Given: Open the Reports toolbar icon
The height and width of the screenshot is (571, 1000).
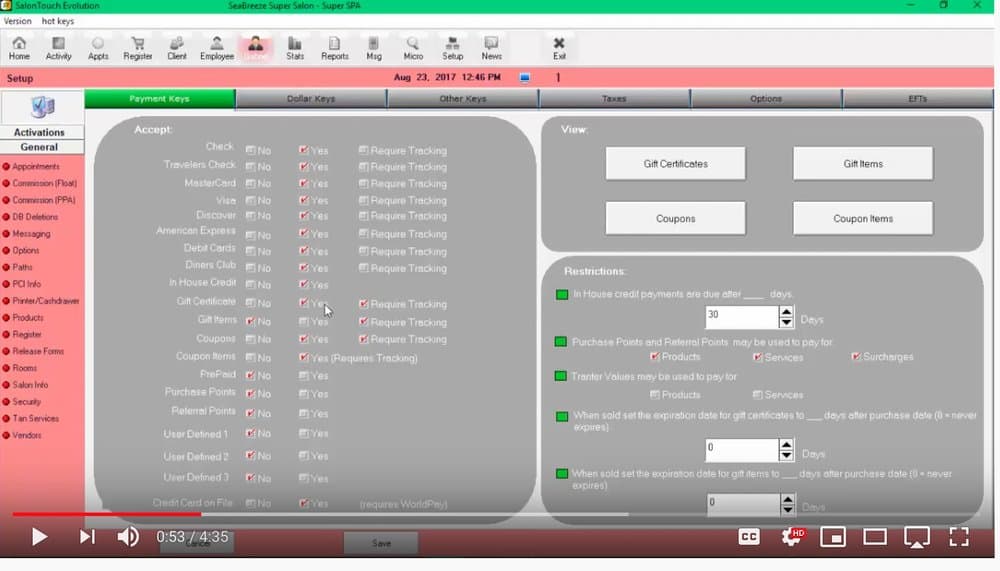Looking at the screenshot, I should click(335, 48).
